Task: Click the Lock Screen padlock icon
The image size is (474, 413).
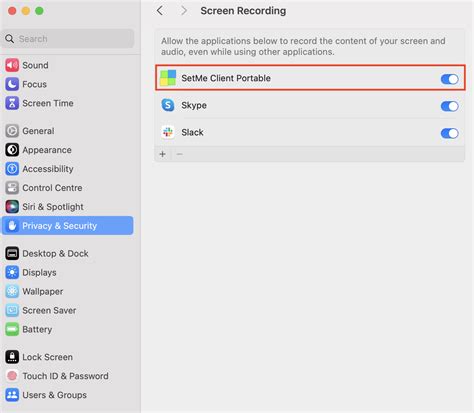Action: pyautogui.click(x=12, y=357)
